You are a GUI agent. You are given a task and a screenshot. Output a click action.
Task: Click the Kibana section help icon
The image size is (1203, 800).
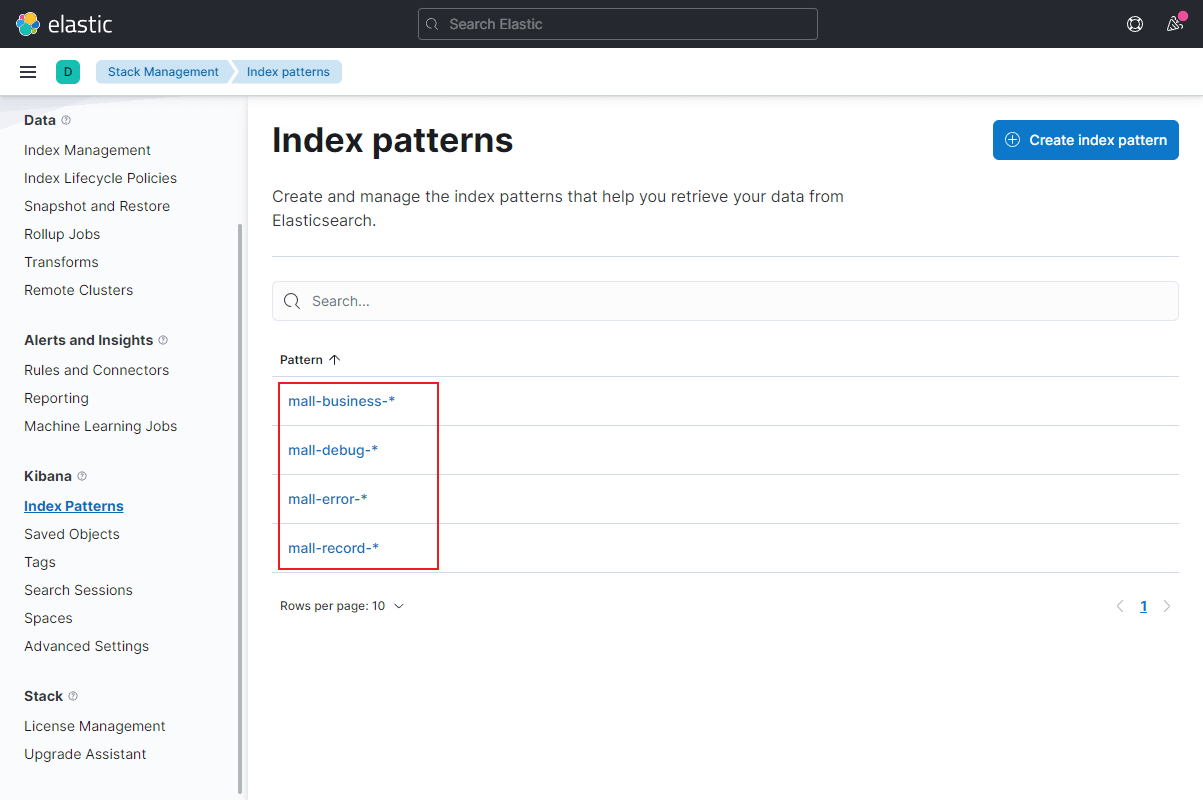(x=82, y=476)
